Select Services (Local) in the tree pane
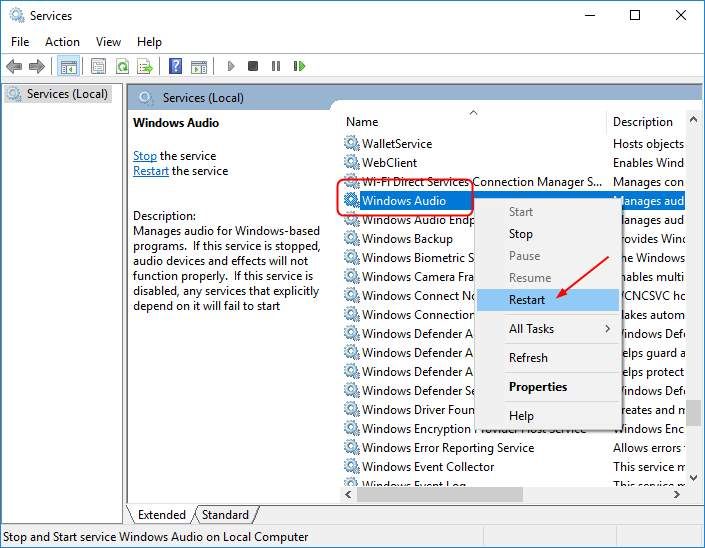This screenshot has height=548, width=705. tap(58, 94)
